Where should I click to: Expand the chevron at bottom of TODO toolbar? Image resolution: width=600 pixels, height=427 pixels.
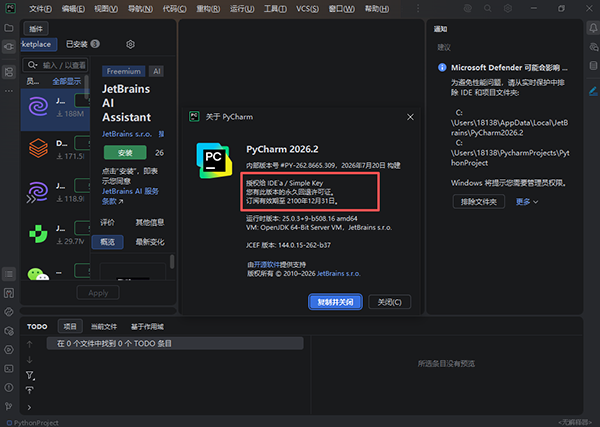click(x=29, y=407)
